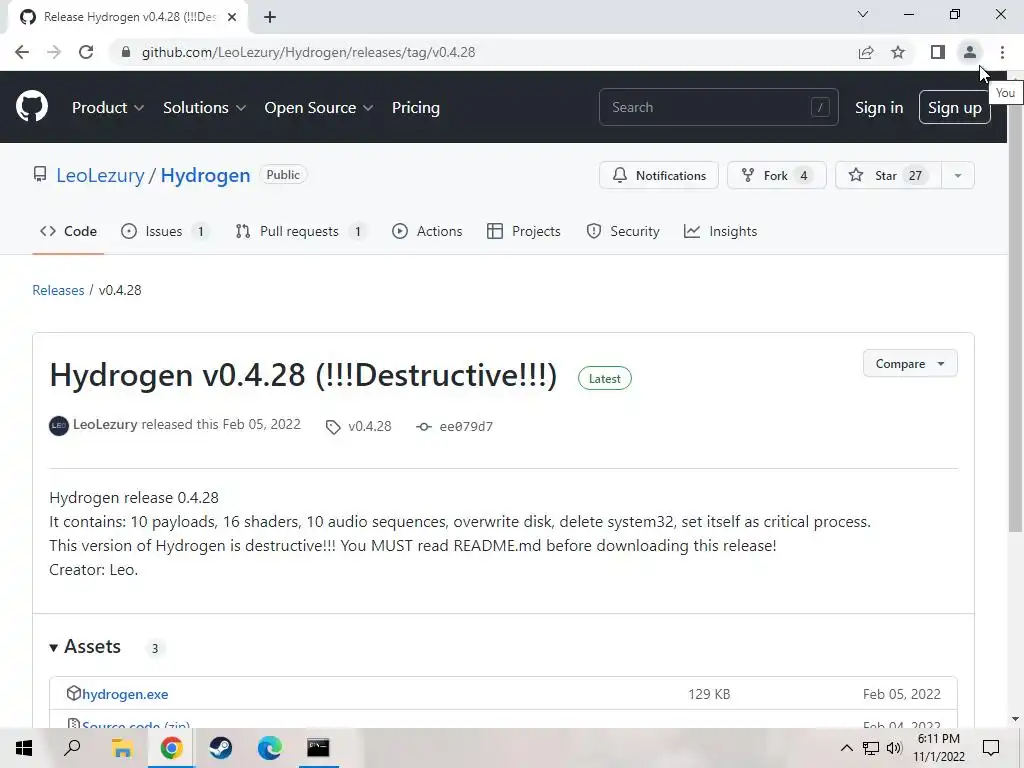Viewport: 1024px width, 768px height.
Task: Open Windows notification center
Action: coord(991,748)
